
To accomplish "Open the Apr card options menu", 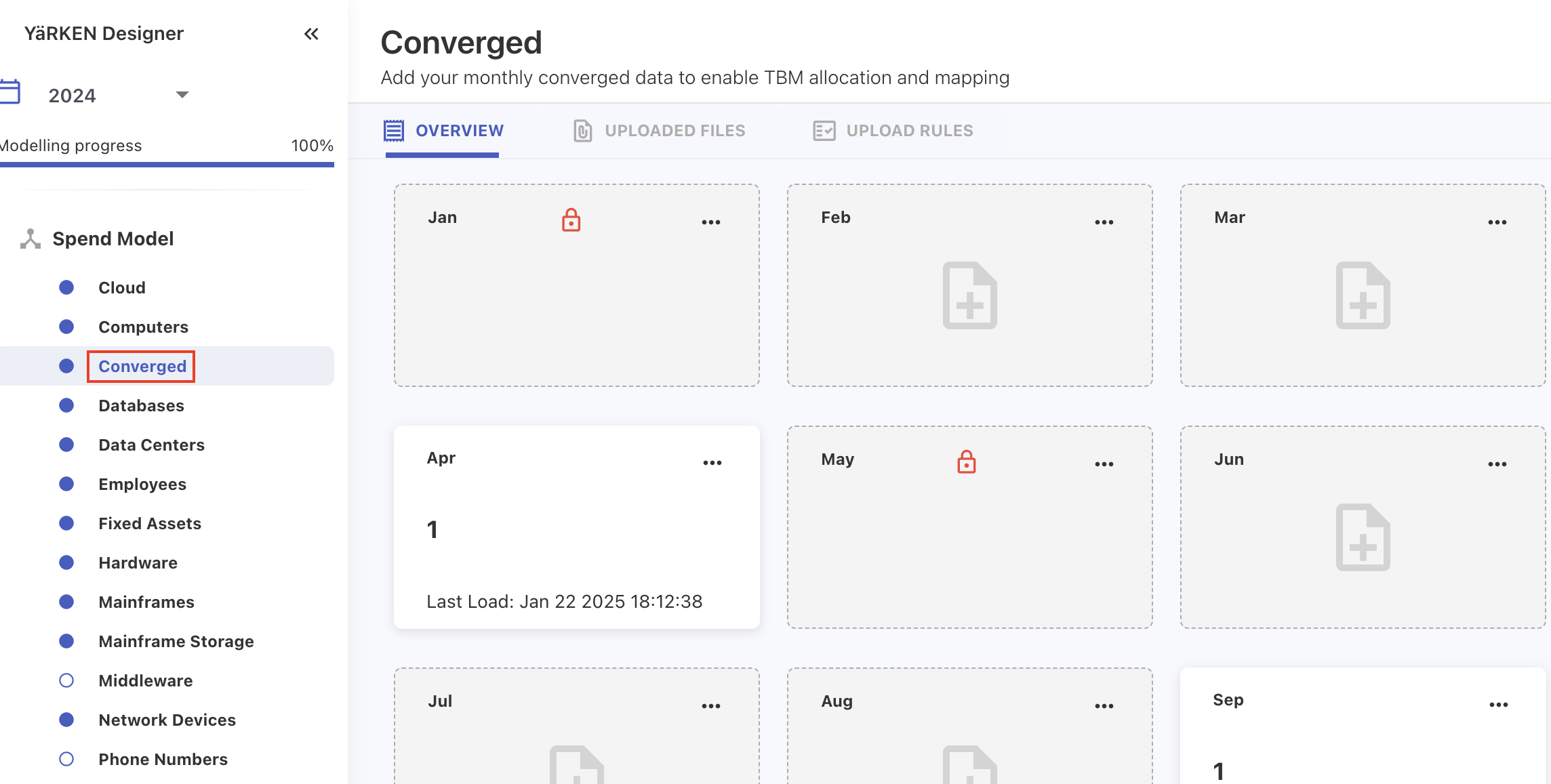I will click(x=712, y=462).
